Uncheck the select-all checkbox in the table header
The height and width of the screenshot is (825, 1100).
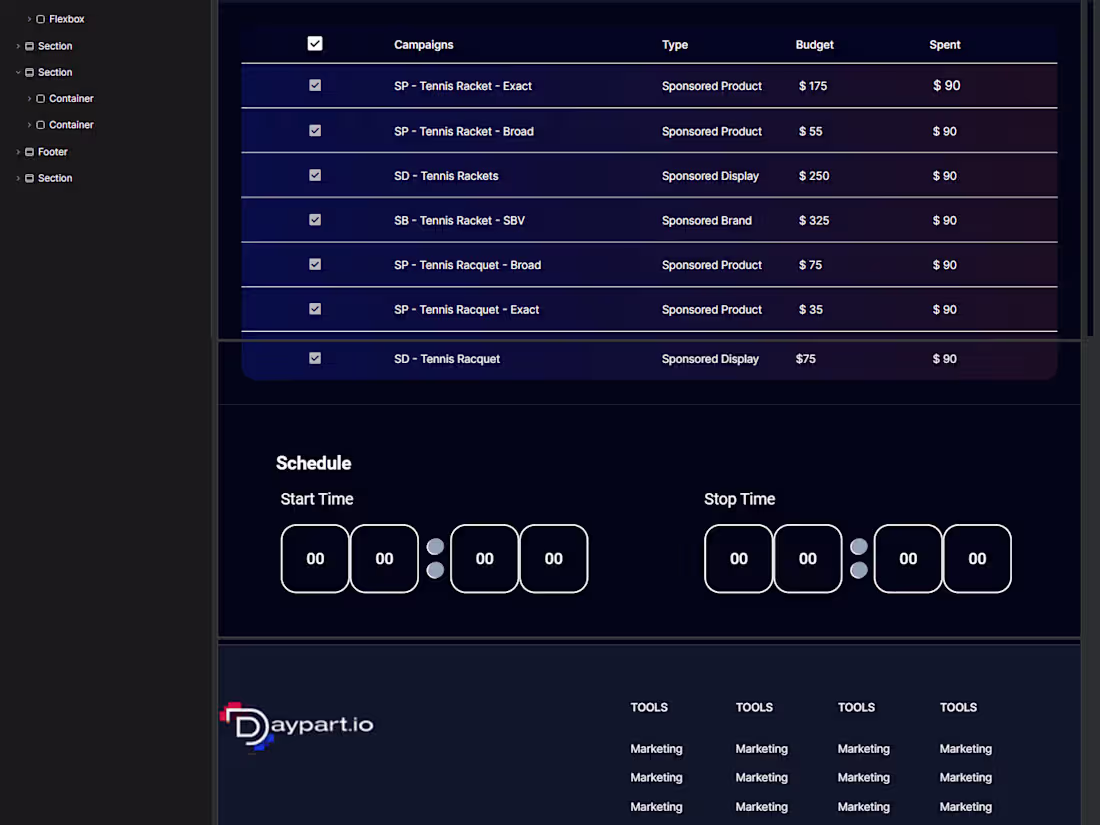click(315, 43)
